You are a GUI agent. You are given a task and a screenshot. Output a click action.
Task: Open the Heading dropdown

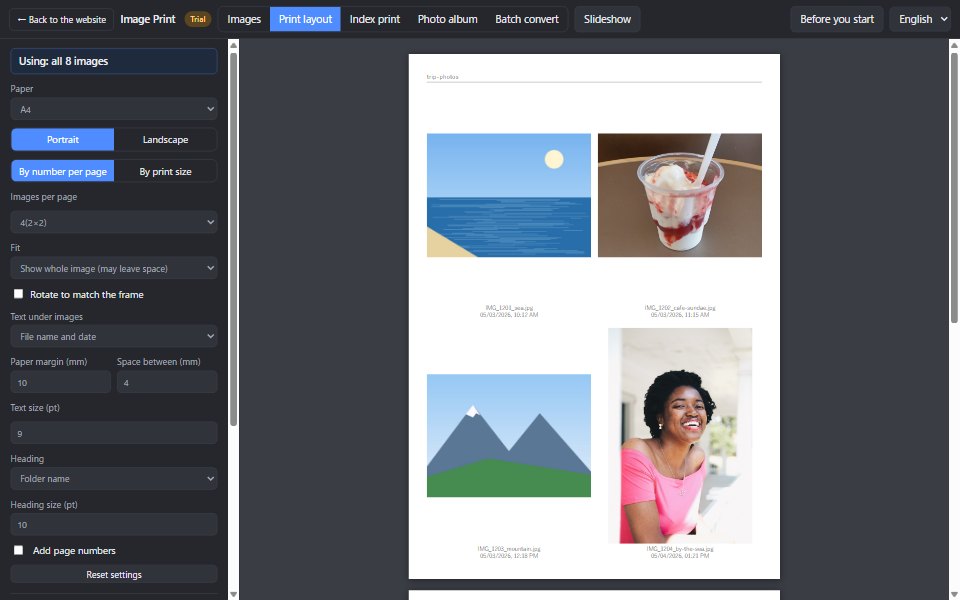114,479
